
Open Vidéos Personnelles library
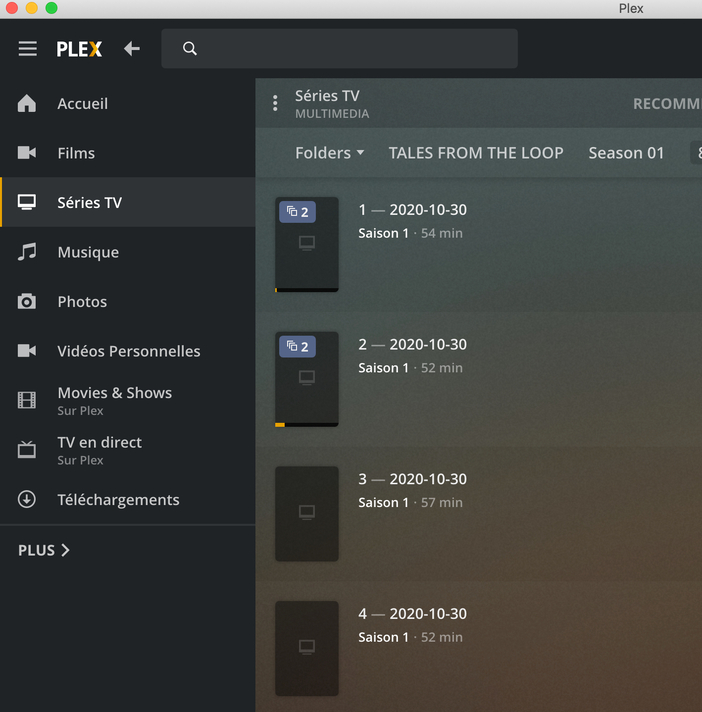point(128,351)
